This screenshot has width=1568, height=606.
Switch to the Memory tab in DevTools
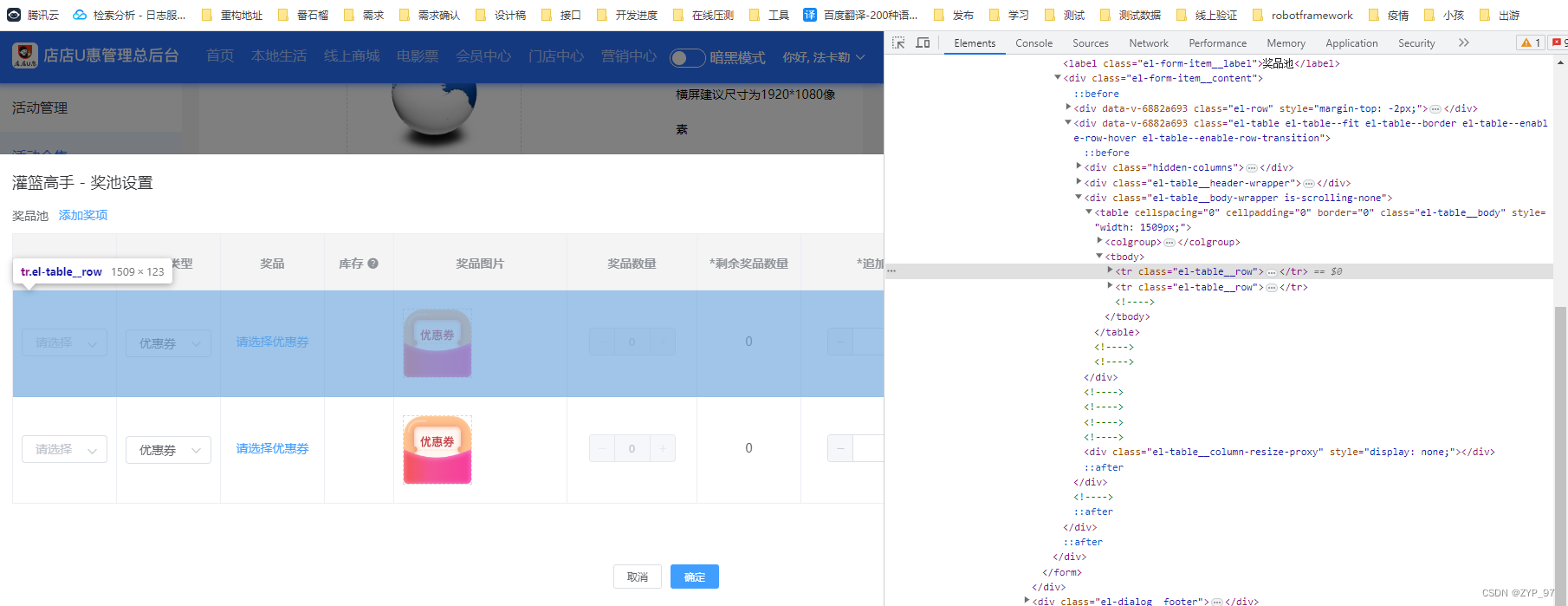[1286, 42]
